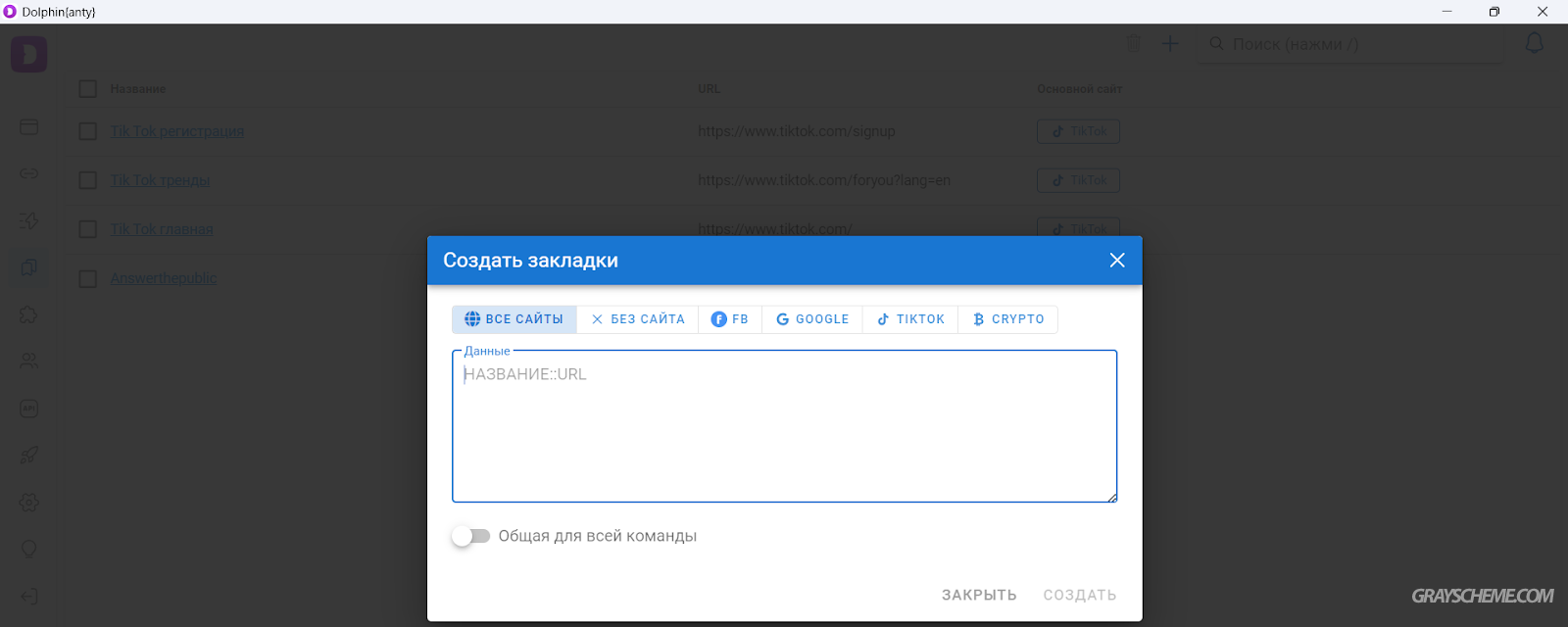Image resolution: width=1568 pixels, height=627 pixels.
Task: Open the link/proxy sidebar icon
Action: 29,173
